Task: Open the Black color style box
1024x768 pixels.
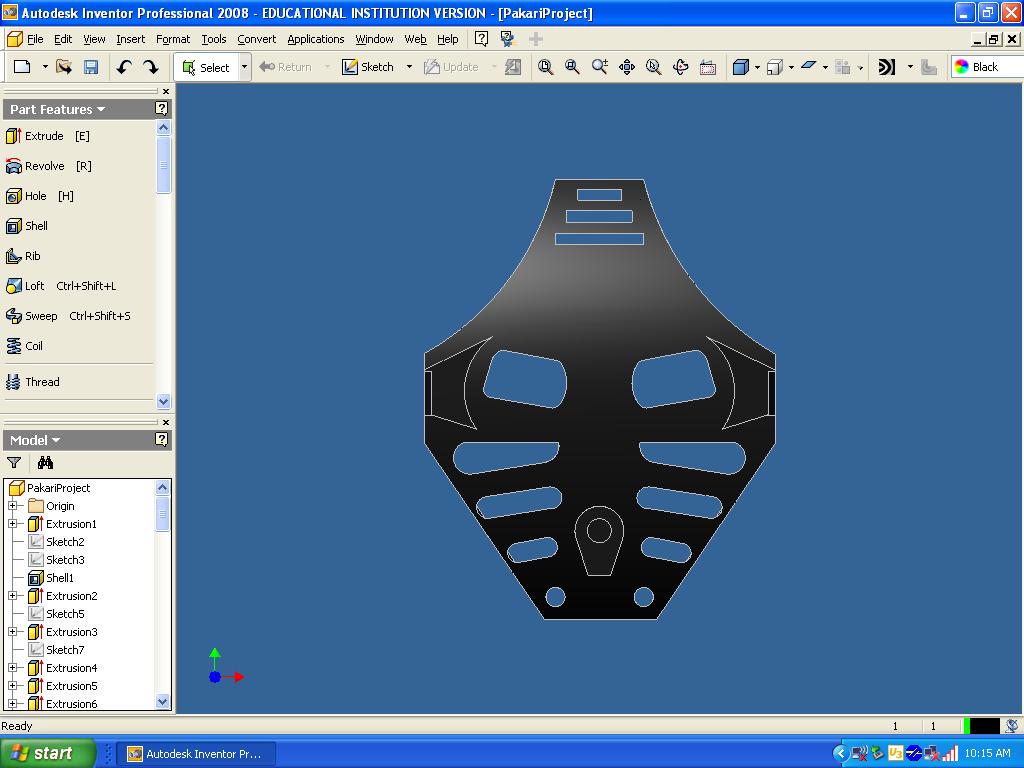Action: 986,67
